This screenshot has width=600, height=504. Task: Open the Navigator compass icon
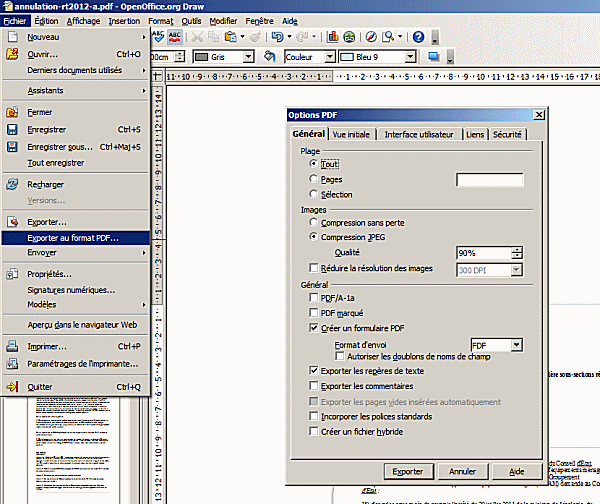371,37
